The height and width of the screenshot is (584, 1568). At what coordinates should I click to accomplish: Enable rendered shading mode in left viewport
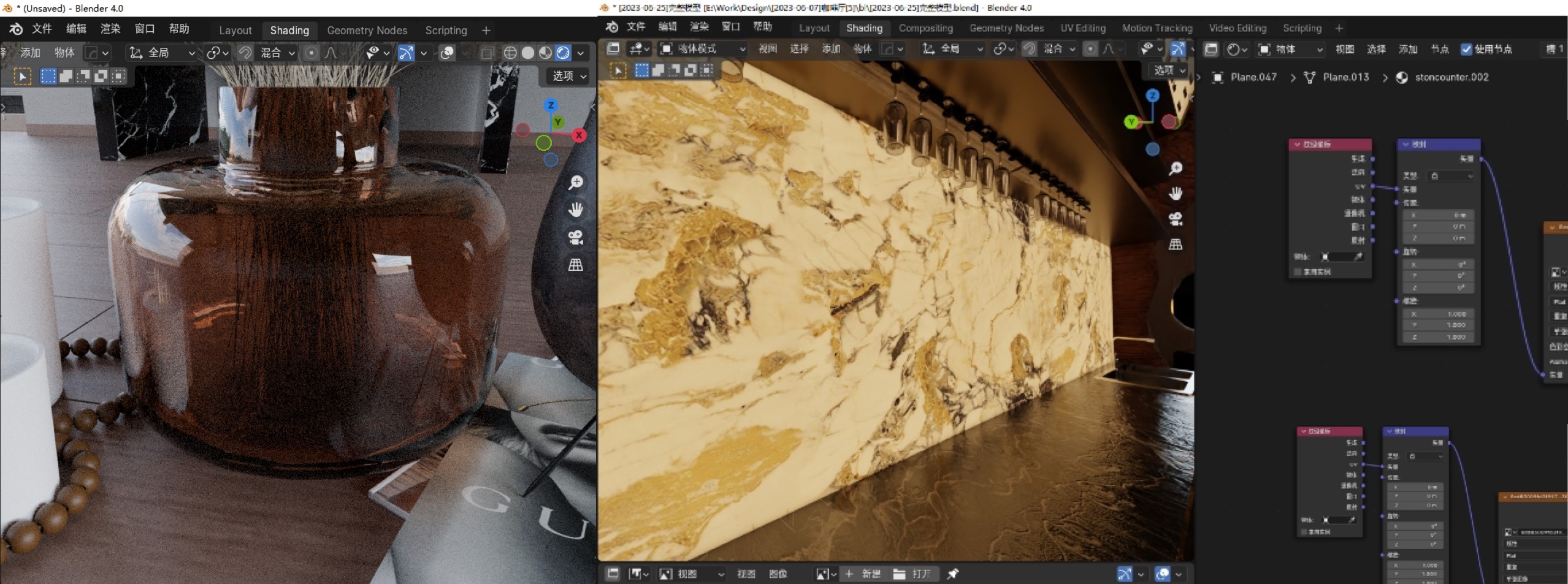click(563, 53)
